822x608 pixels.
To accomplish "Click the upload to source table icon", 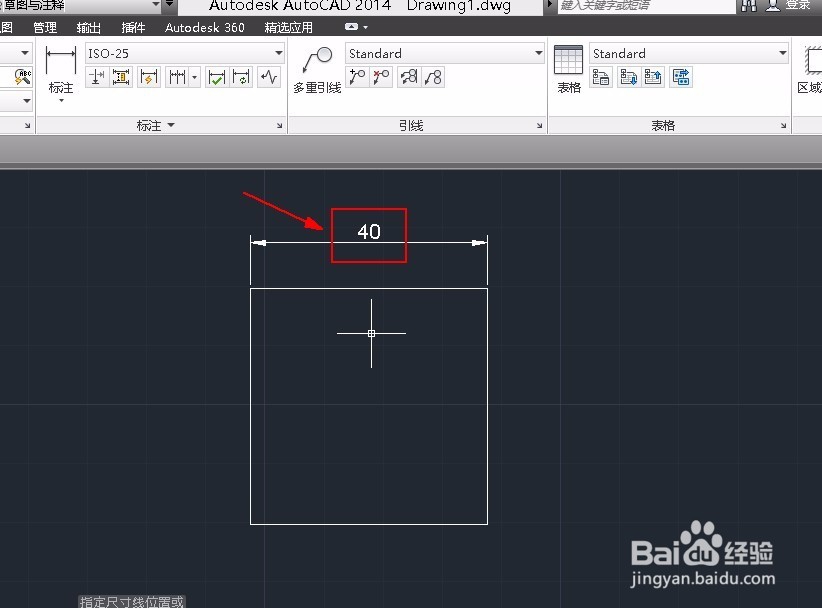I will (653, 78).
